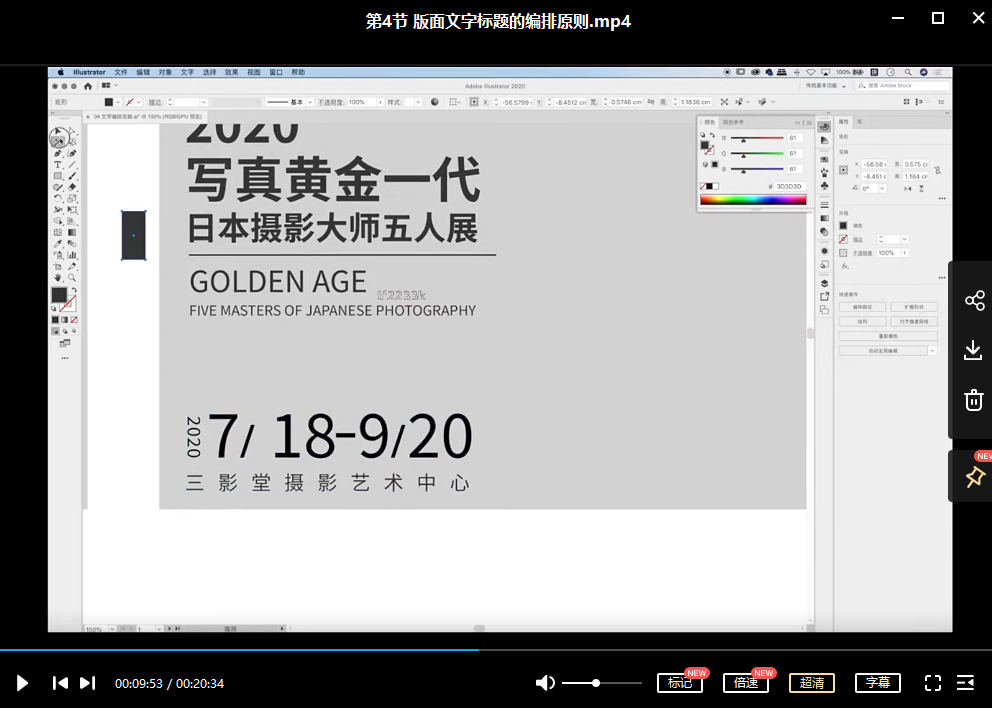Viewport: 992px width, 708px height.
Task: Delete the video with trash icon
Action: click(x=974, y=400)
